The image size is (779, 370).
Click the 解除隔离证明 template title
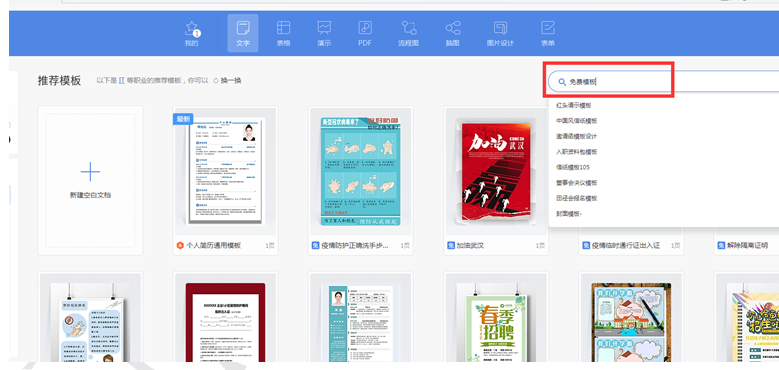[747, 245]
